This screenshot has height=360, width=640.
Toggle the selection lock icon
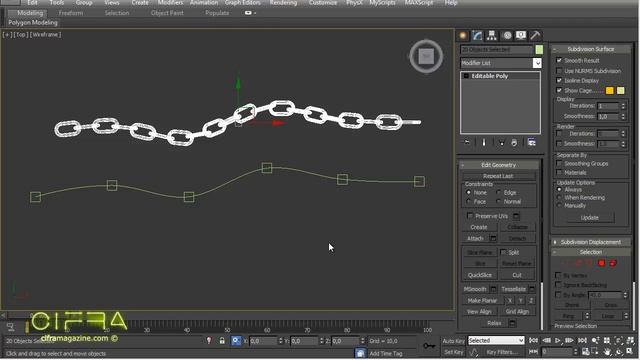pos(222,340)
